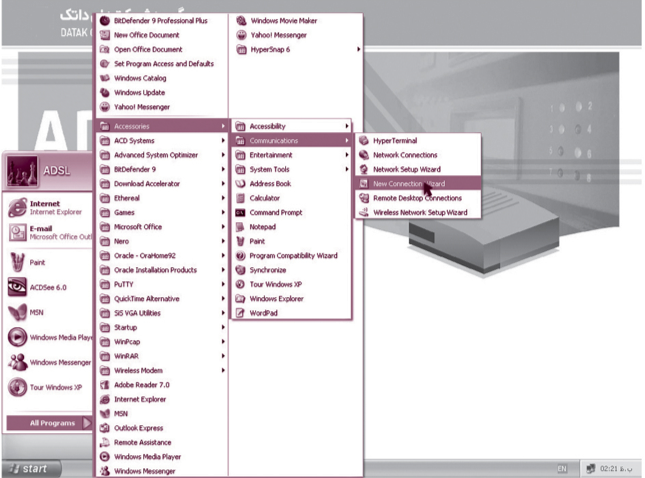Click the Internet Explorer icon in Start menu
Viewport: 645px width, 478px height.
click(x=17, y=207)
